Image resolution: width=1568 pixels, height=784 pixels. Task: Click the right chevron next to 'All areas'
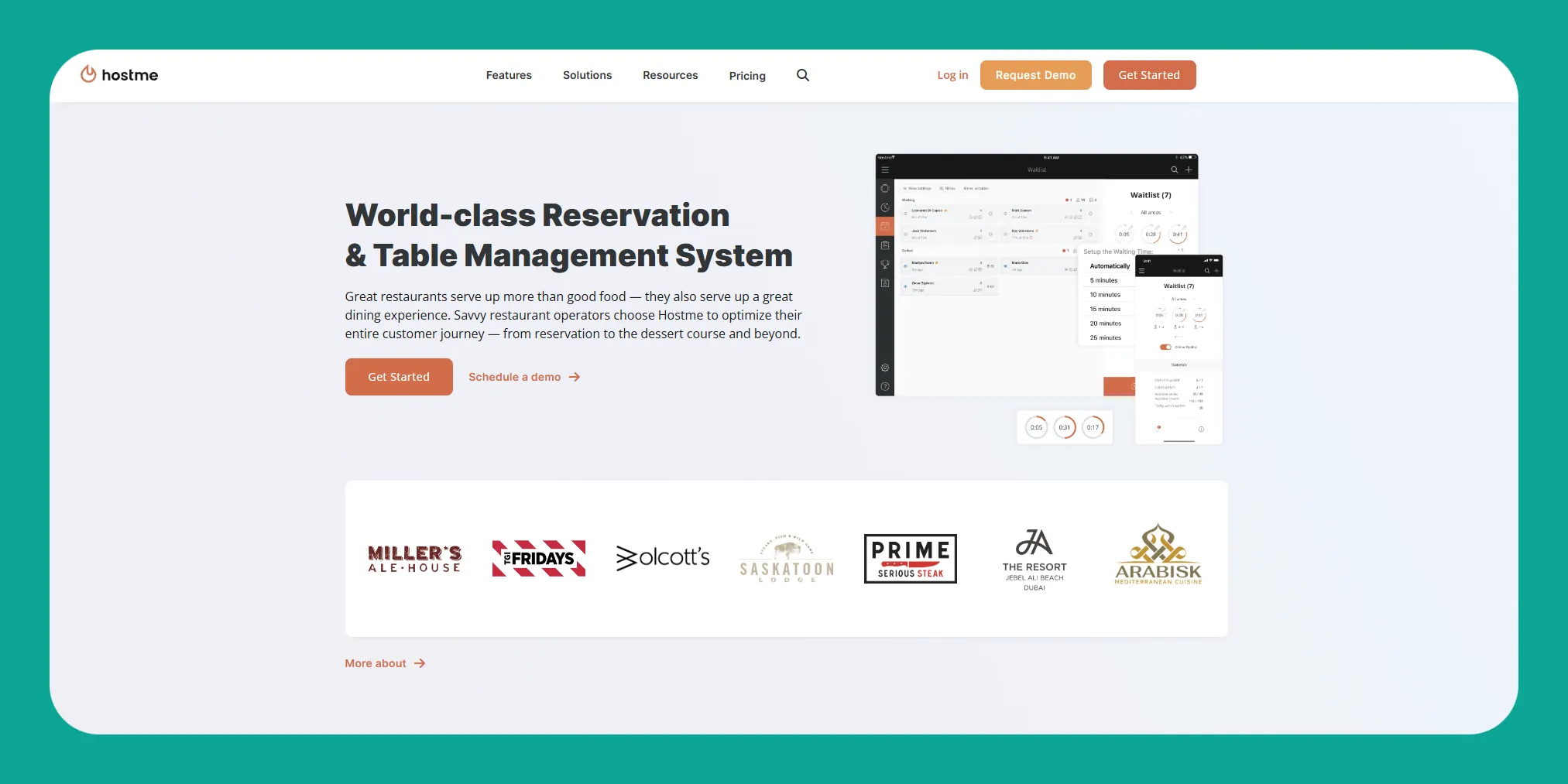(1171, 212)
